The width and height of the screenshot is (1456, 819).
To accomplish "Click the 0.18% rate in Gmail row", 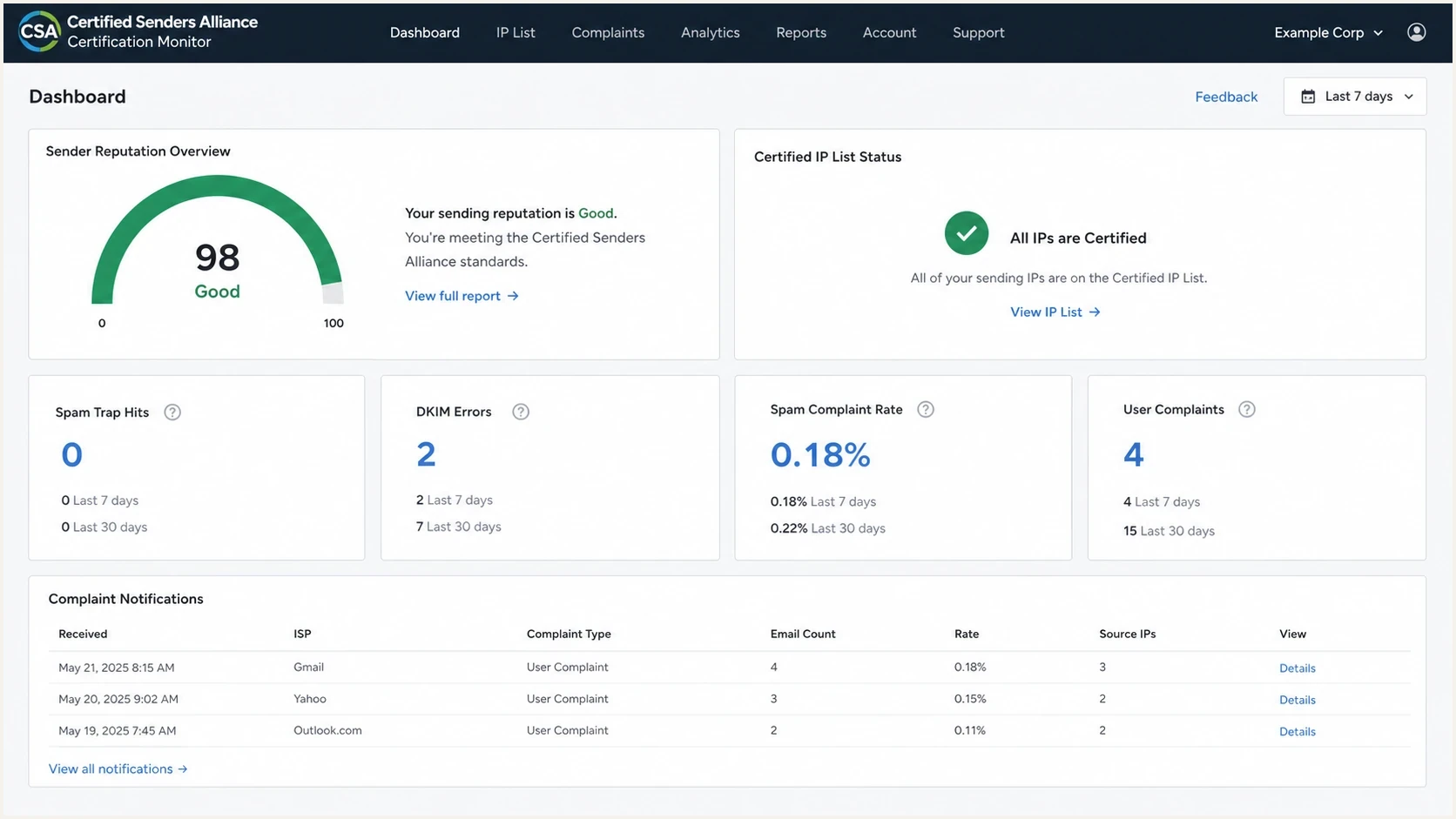I will pos(970,667).
